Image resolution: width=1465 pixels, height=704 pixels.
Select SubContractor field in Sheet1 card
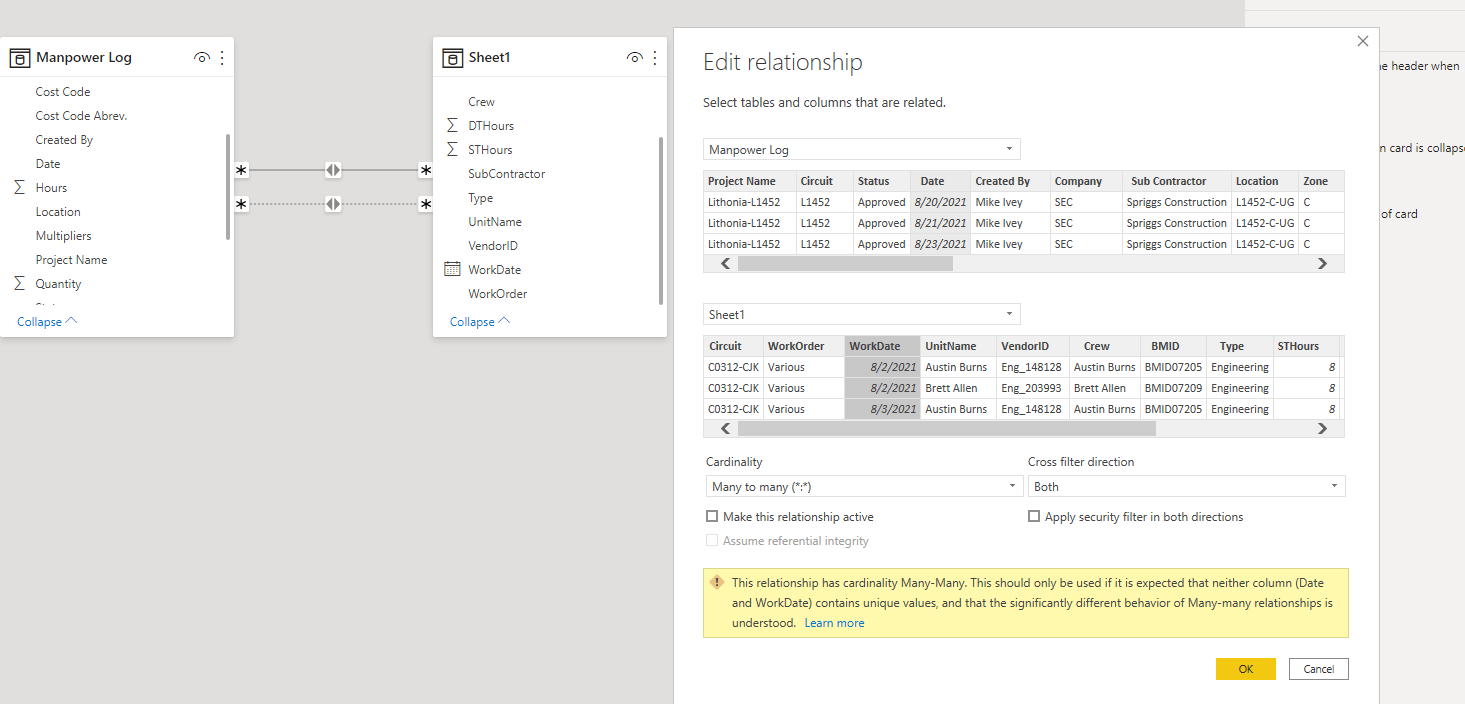pyautogui.click(x=506, y=174)
